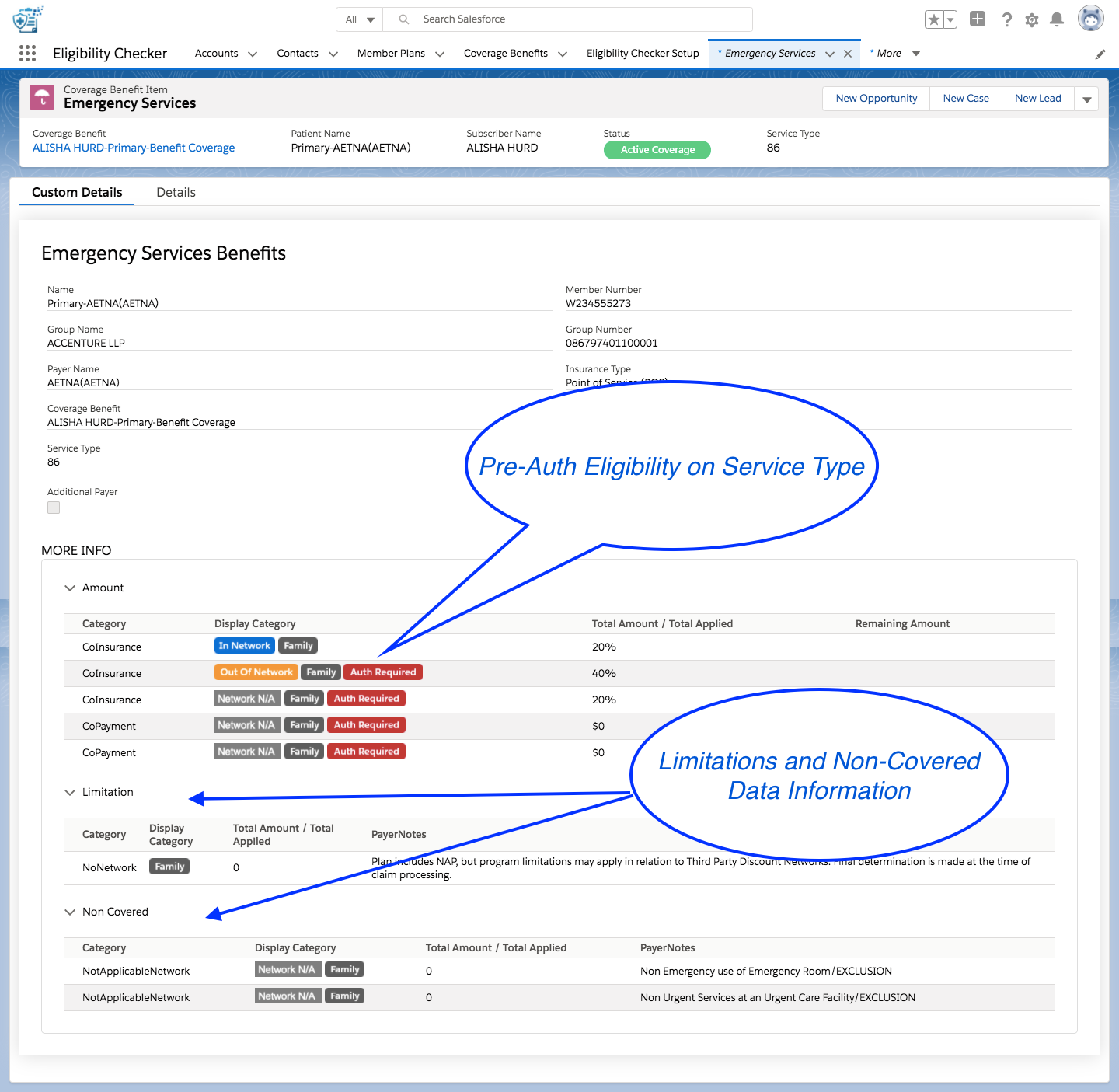Screen dimensions: 1119x1092
Task: Open the App Launcher grid icon
Action: click(27, 53)
